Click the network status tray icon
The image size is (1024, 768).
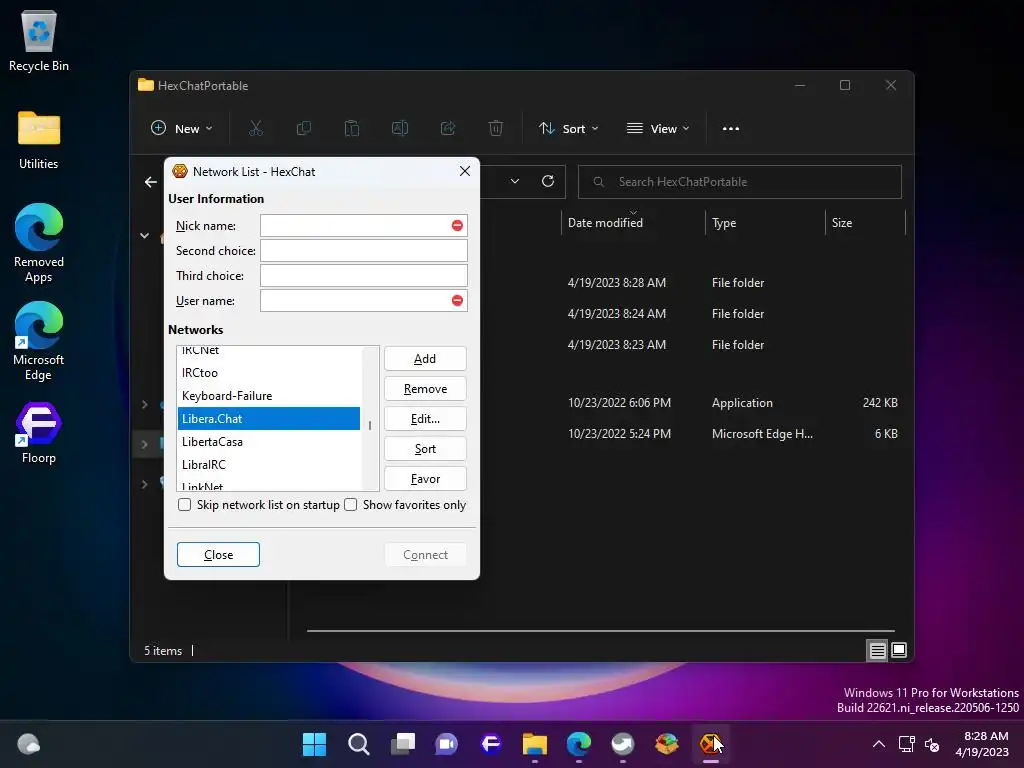pos(906,744)
